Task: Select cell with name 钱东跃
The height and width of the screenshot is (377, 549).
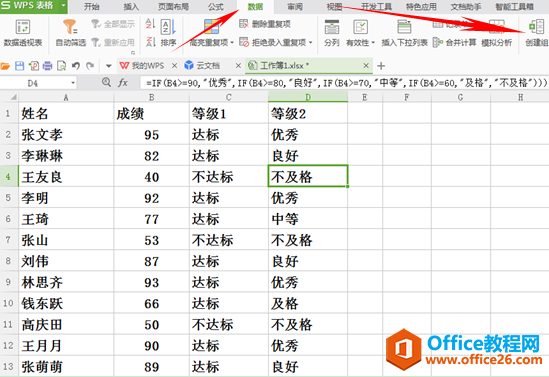Action: [x=66, y=303]
